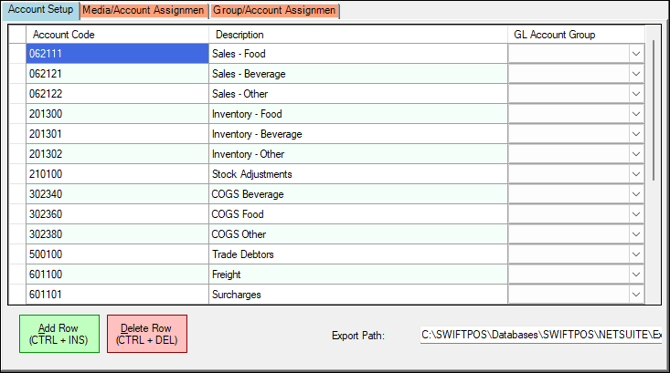The height and width of the screenshot is (373, 670).
Task: Open GL Account Group dropdown for Inventory - Other
Action: coord(636,154)
